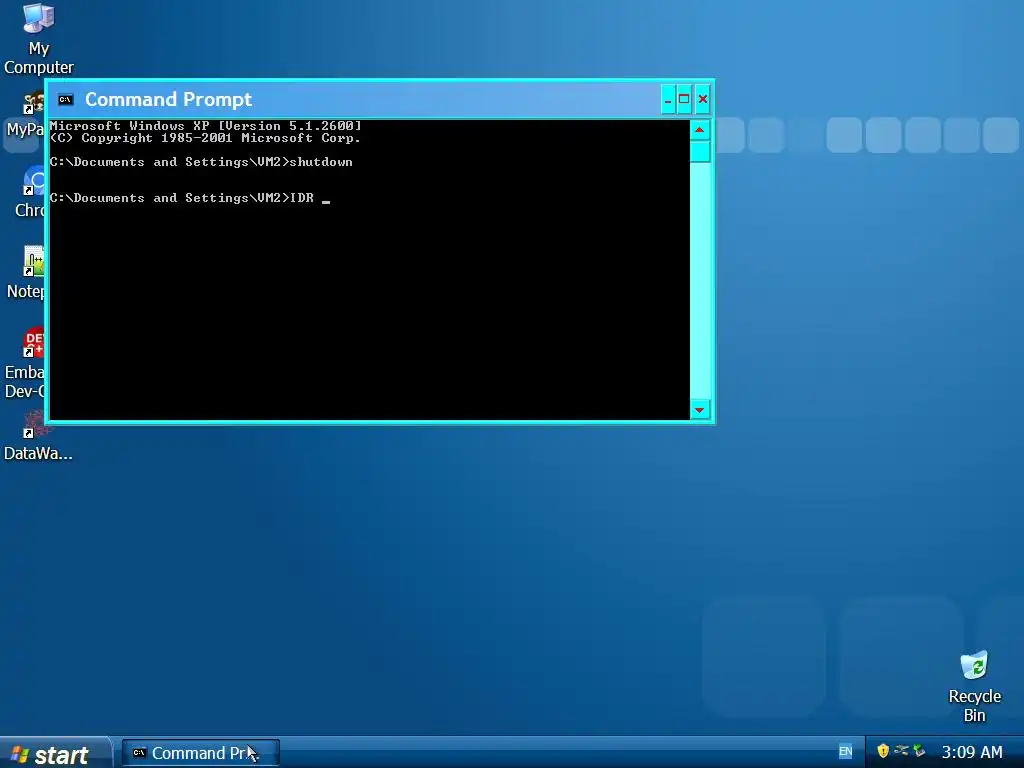The image size is (1024, 768).
Task: Launch the Chrome desktop shortcut
Action: tap(29, 191)
